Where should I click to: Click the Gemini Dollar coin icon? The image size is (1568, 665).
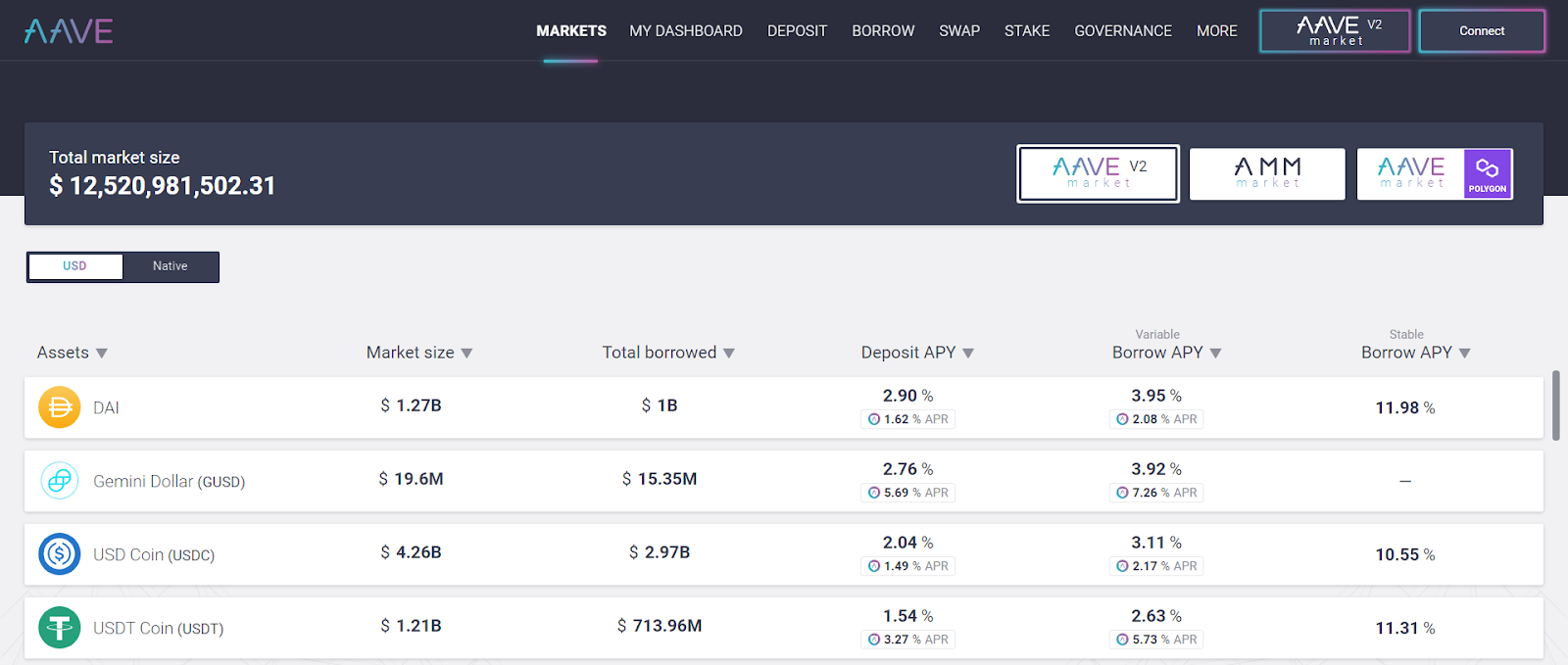[x=59, y=481]
